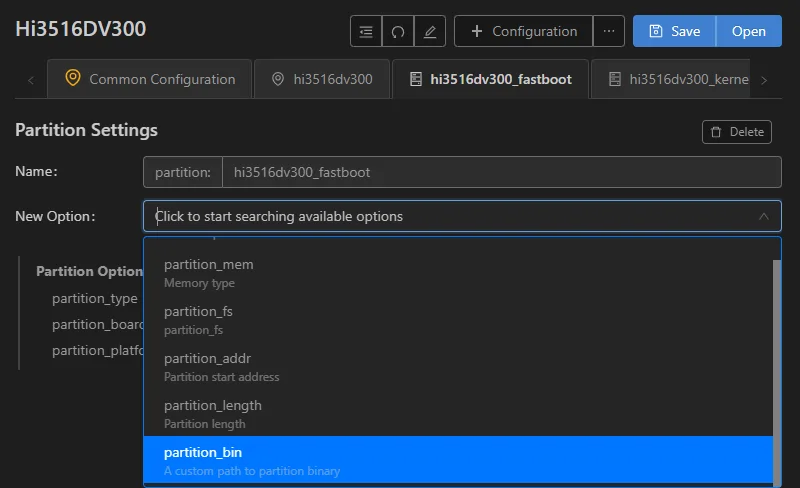
Task: Open the three-dots more options button
Action: 609,32
